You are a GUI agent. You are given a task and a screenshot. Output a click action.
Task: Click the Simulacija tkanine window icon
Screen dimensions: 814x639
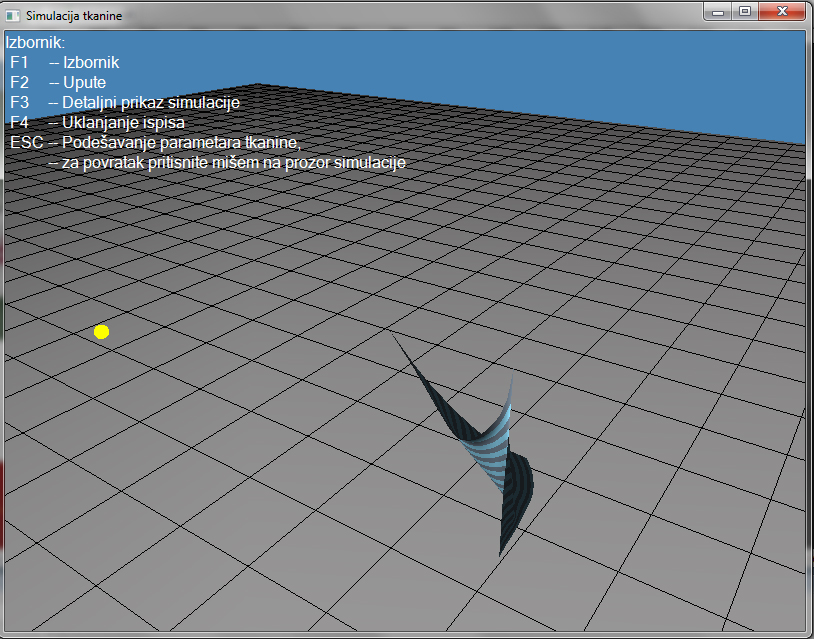pos(12,16)
